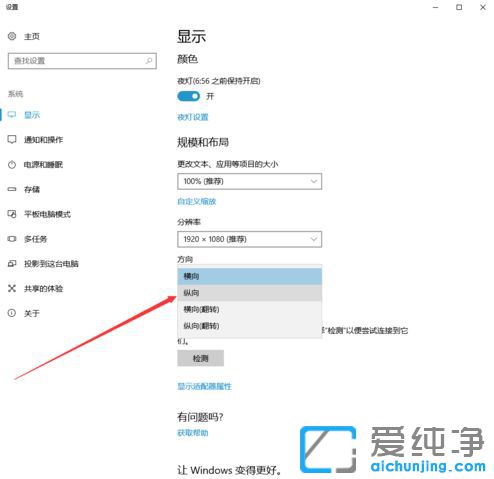Viewport: 494px width, 479px height.
Task: Open 自定义缩放 link
Action: [x=197, y=201]
